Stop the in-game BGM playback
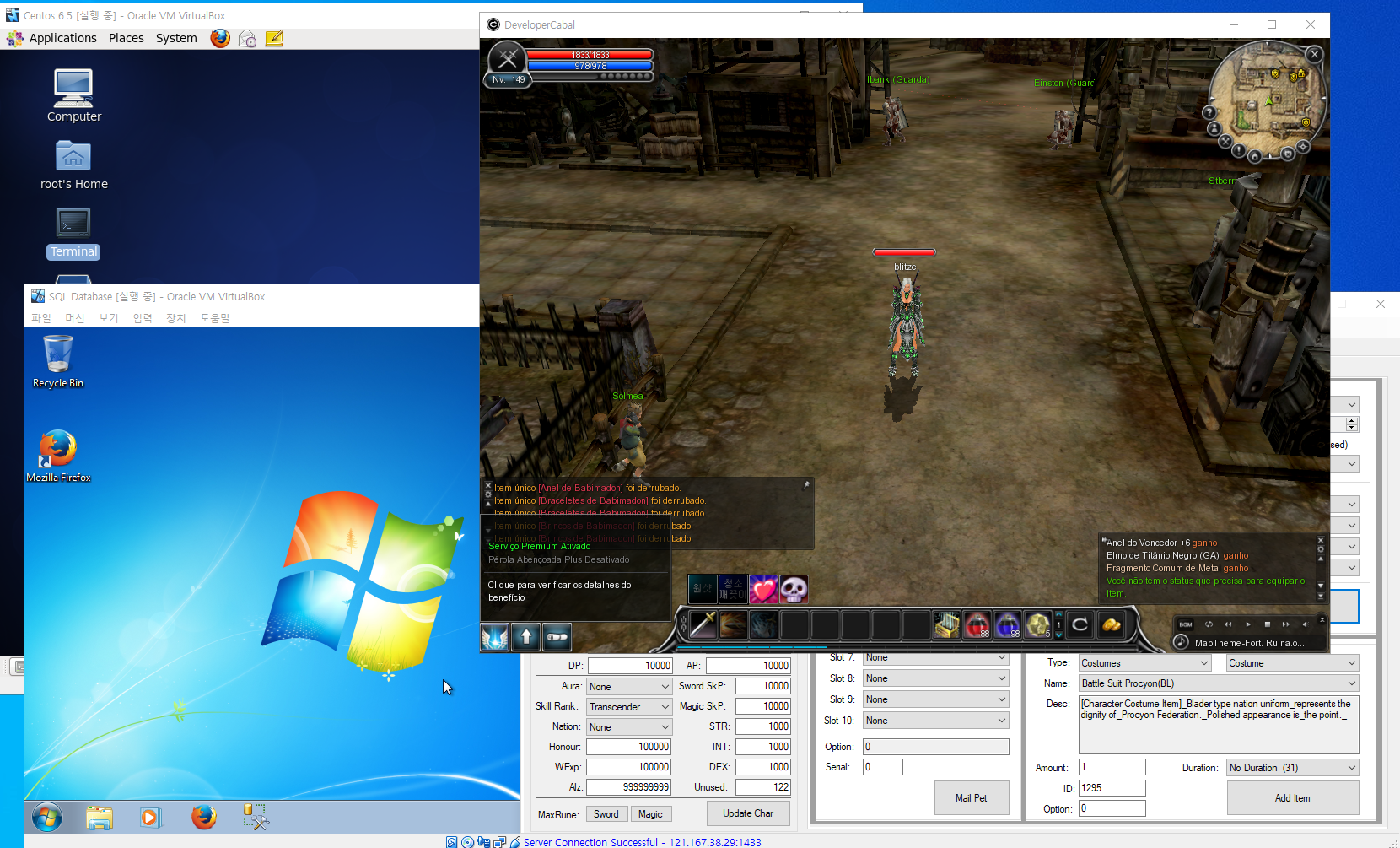The image size is (1400, 848). 1267,624
